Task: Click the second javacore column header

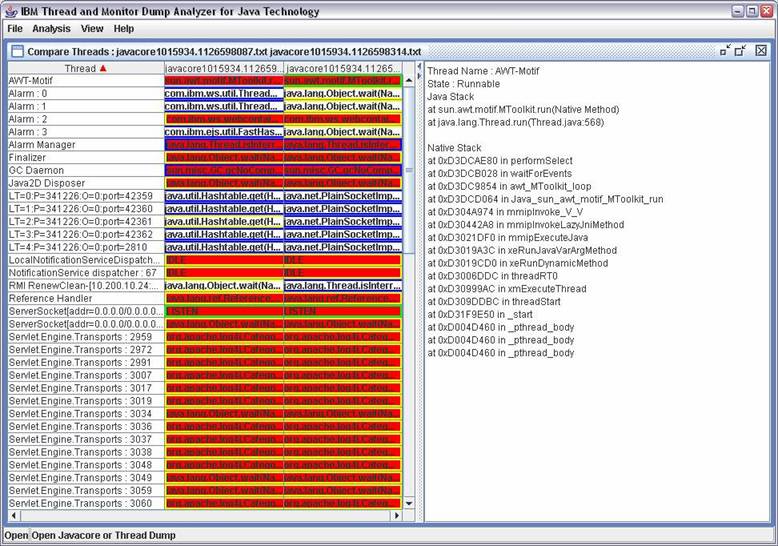Action: (x=343, y=68)
